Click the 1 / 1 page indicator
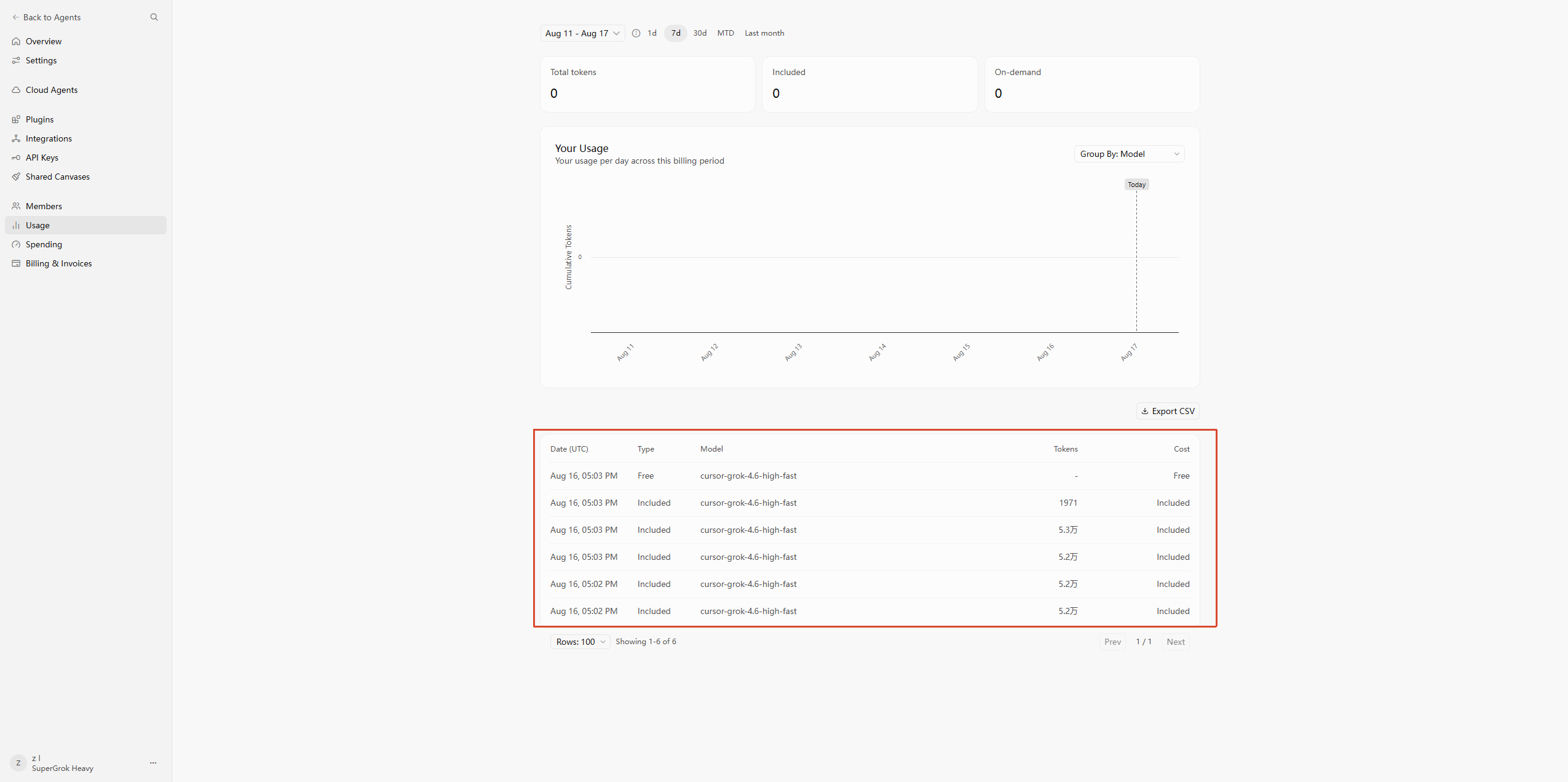Screen dimensions: 1568x782 tap(1144, 642)
